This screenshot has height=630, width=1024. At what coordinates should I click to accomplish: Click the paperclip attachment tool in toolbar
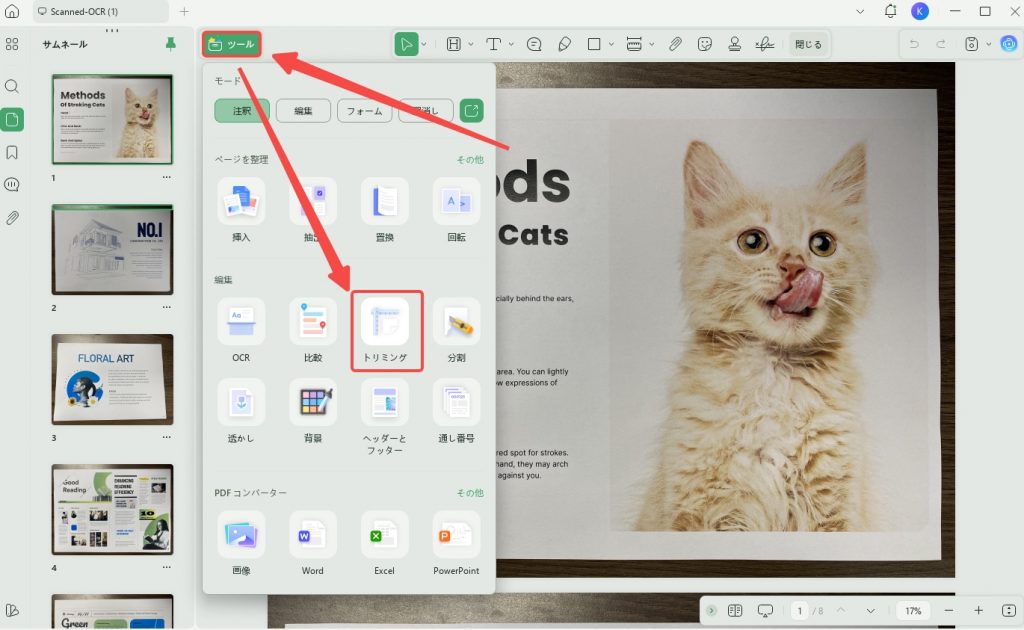675,44
